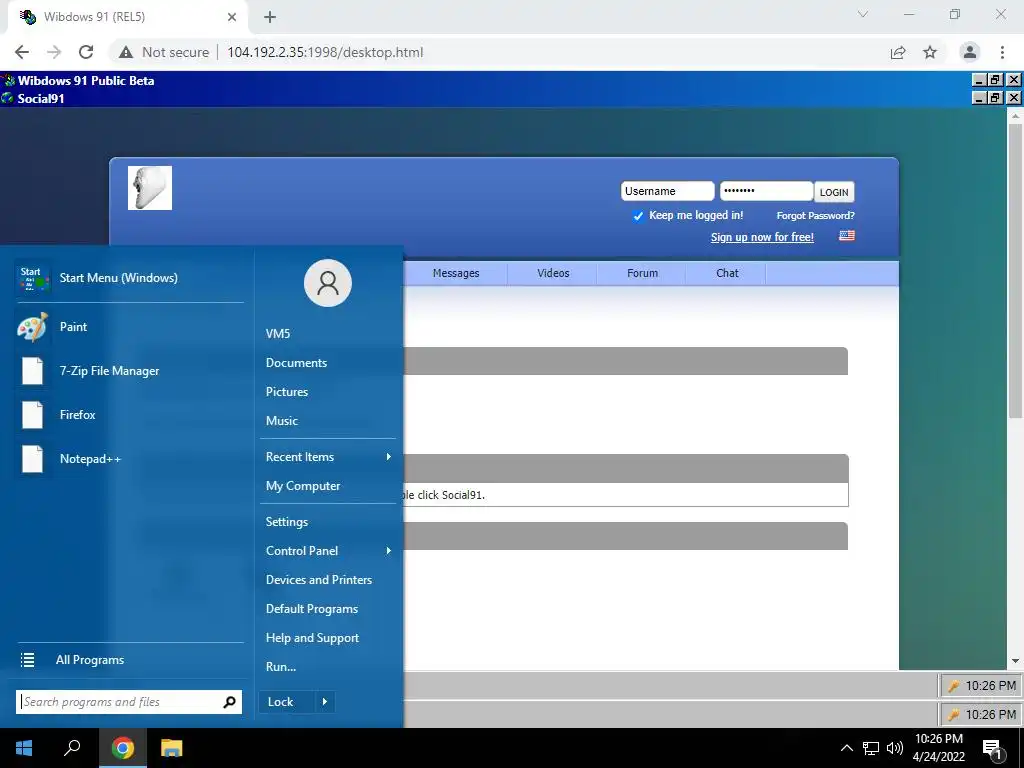Viewport: 1024px width, 768px height.
Task: Click VM5 user folder entry
Action: (x=278, y=334)
